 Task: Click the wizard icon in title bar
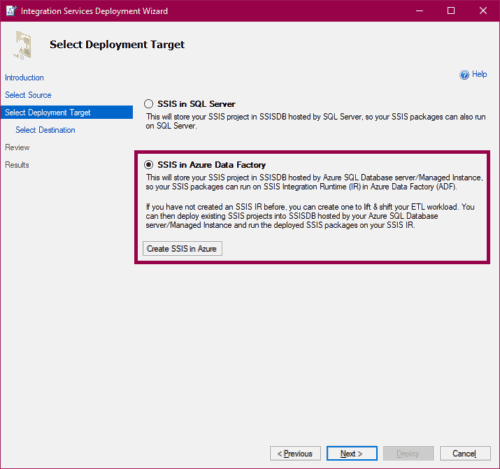pyautogui.click(x=11, y=11)
